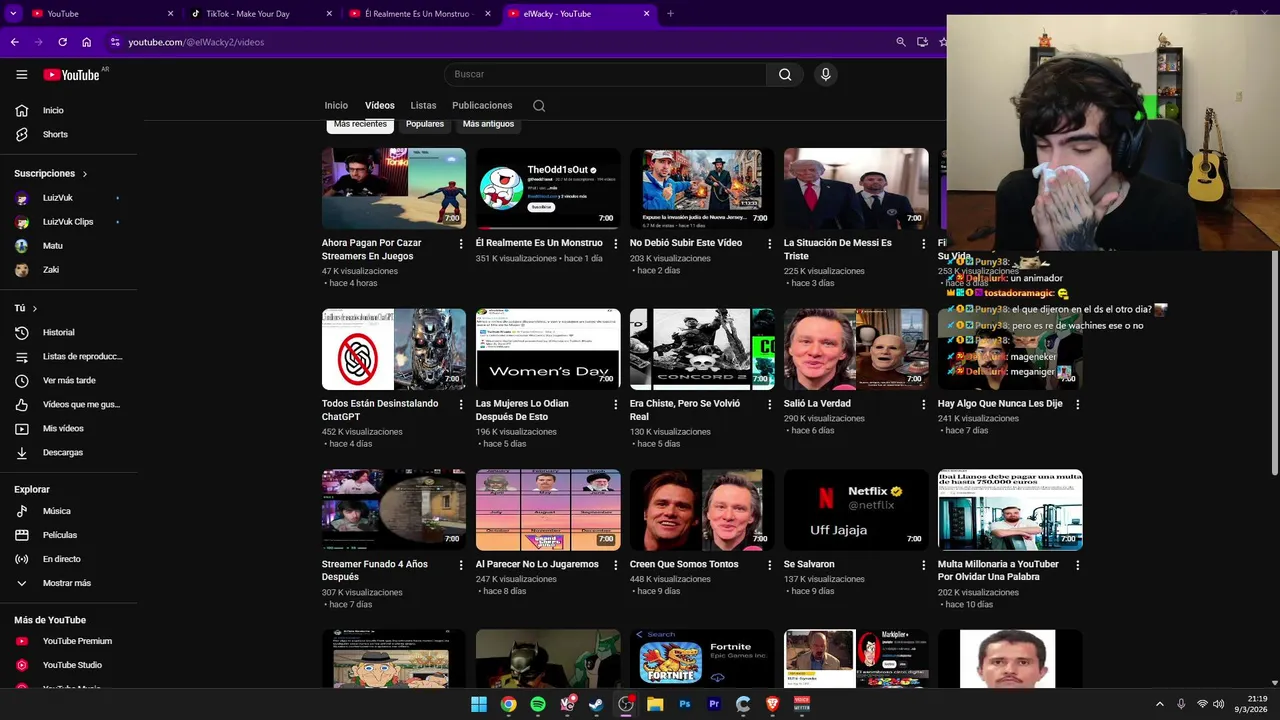Expand Mostrar más in the sidebar
Image resolution: width=1280 pixels, height=720 pixels.
pyautogui.click(x=69, y=583)
